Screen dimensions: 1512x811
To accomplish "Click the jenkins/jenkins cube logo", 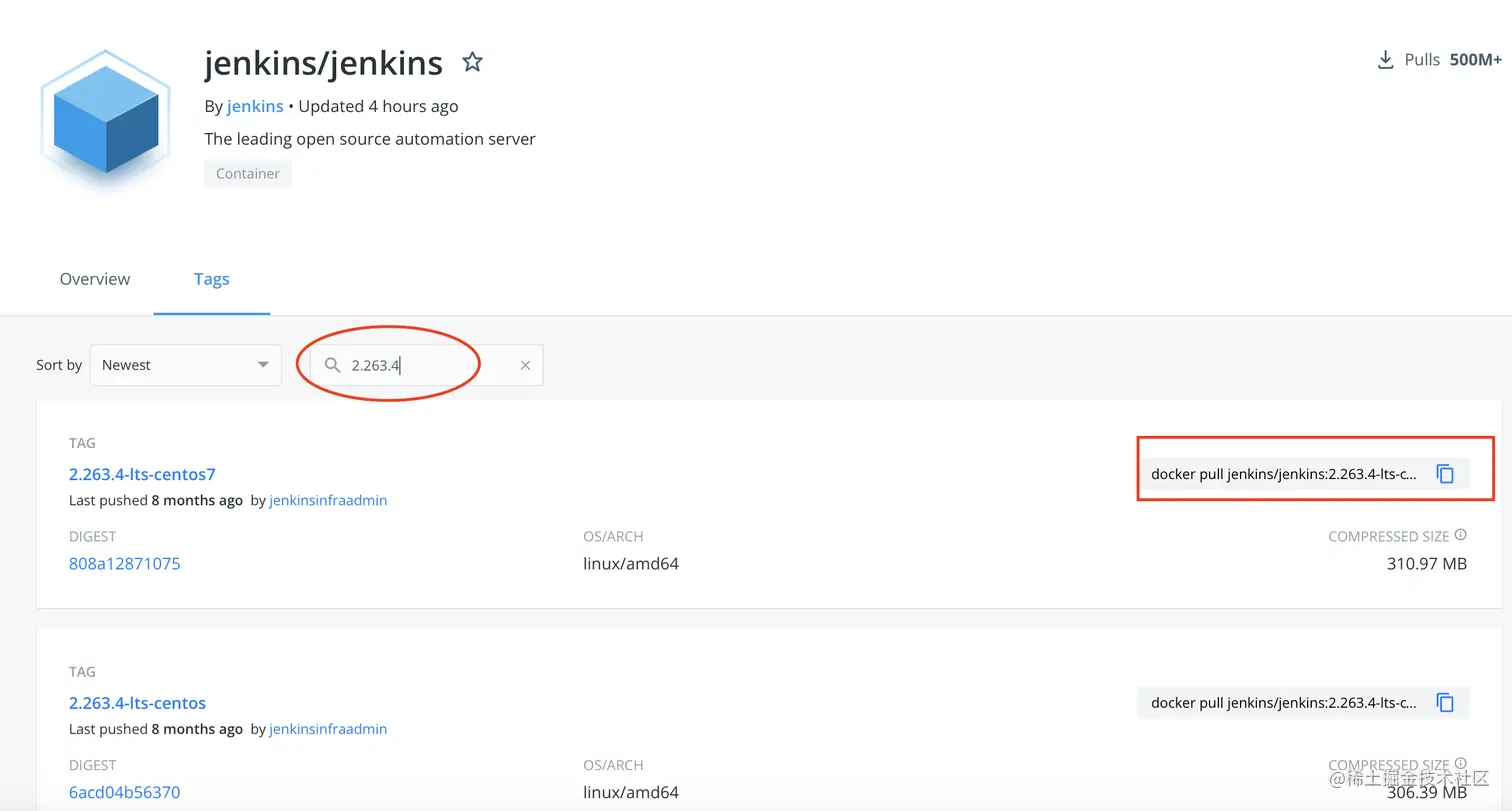I will [x=105, y=118].
